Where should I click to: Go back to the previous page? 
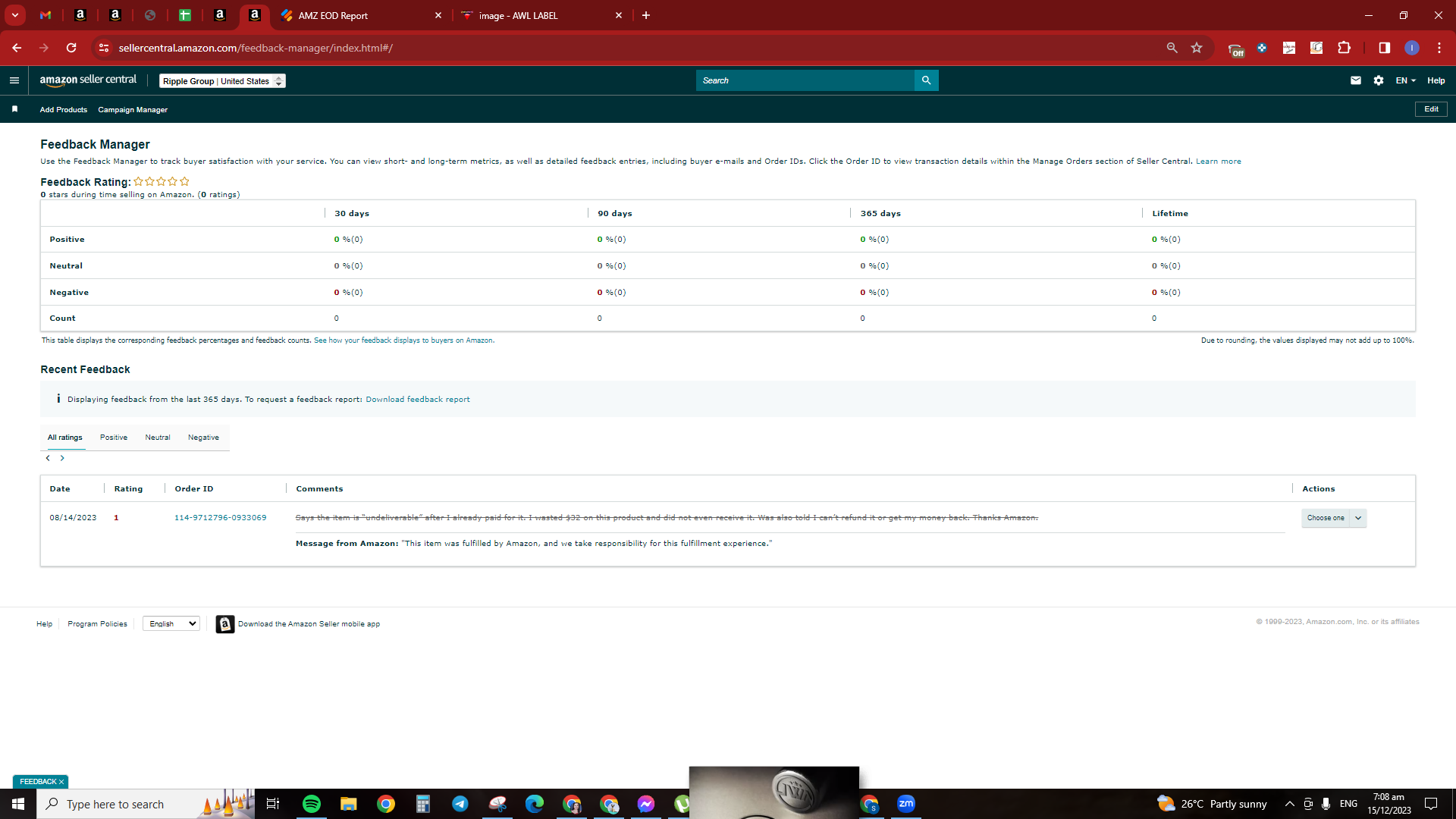(x=17, y=48)
